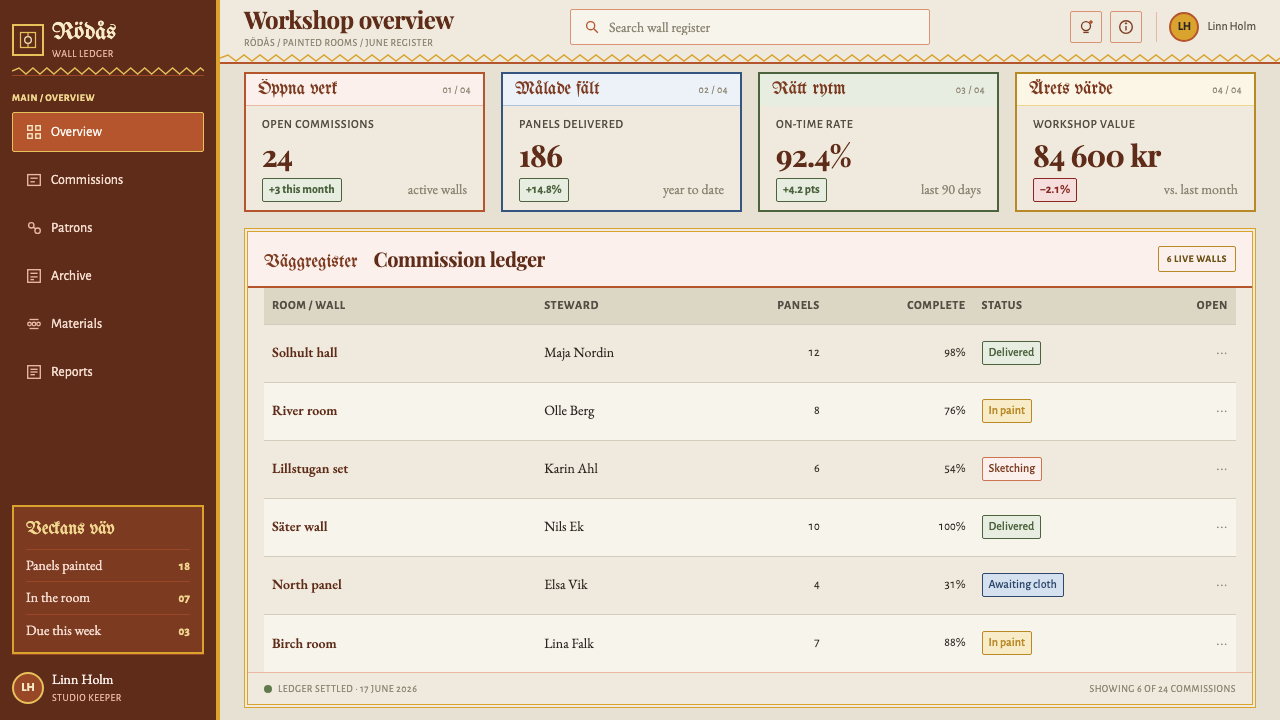Open row options for River room
This screenshot has width=1280, height=720.
(x=1221, y=411)
